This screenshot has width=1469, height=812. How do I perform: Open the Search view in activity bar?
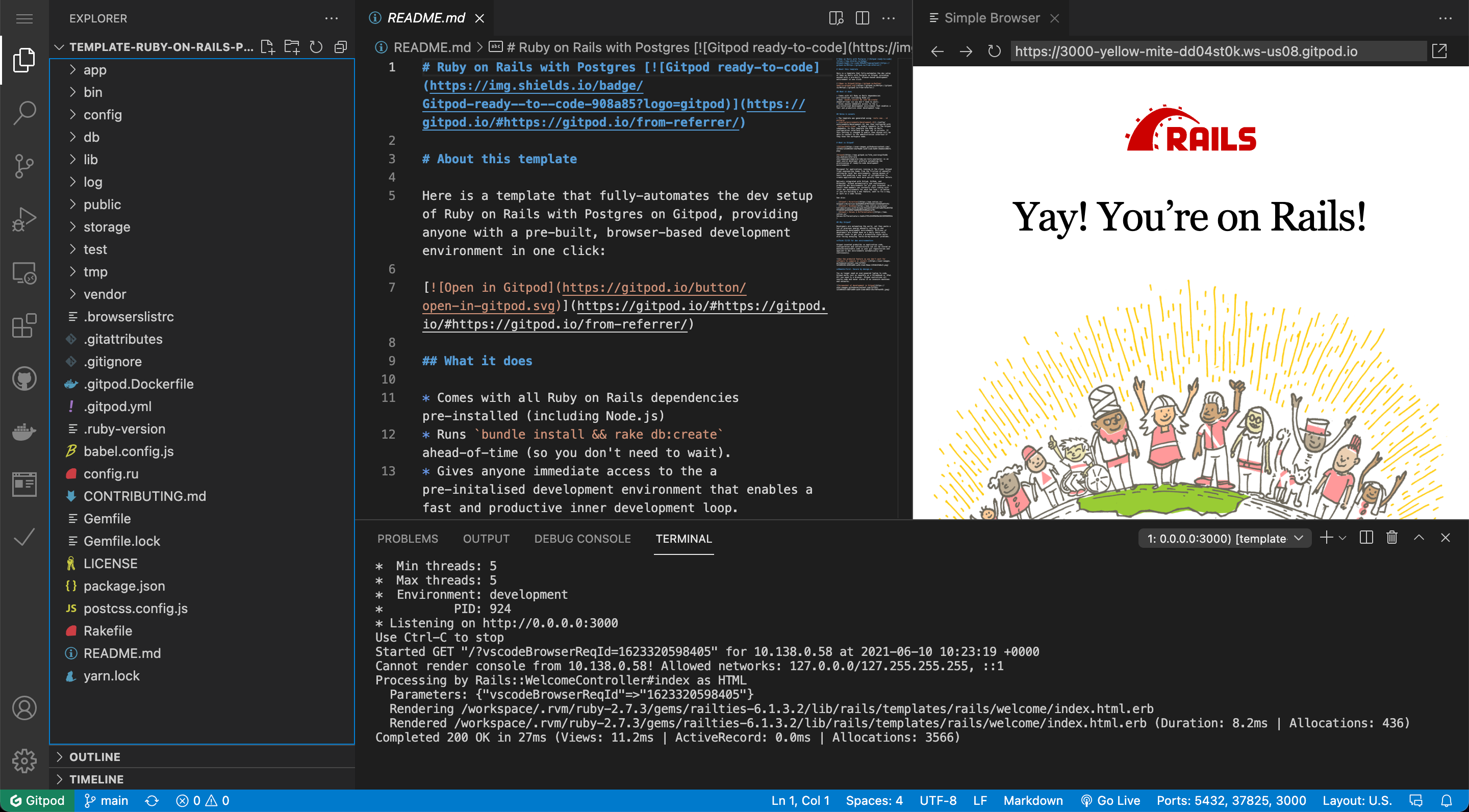click(24, 113)
